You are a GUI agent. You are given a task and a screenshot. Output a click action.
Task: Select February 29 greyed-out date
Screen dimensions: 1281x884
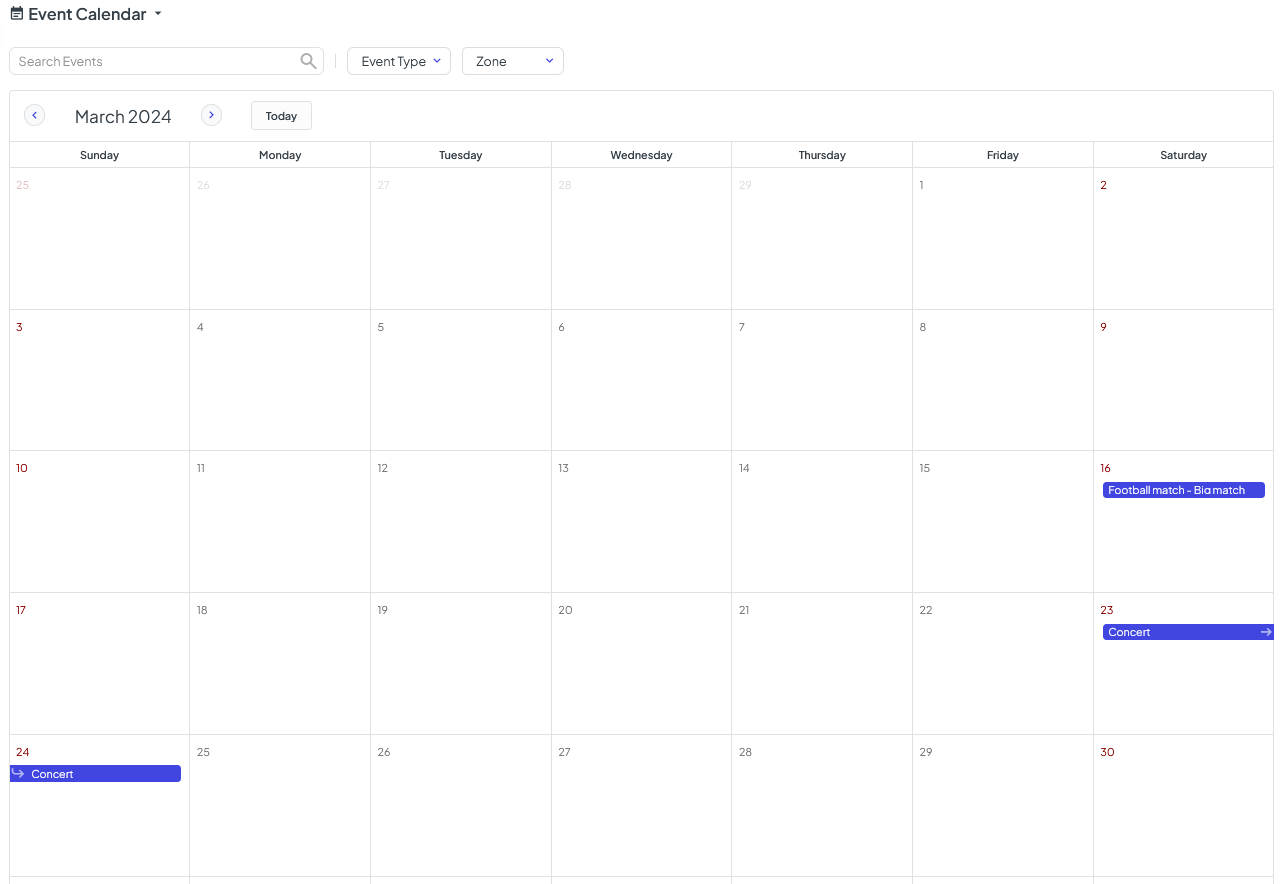(745, 185)
